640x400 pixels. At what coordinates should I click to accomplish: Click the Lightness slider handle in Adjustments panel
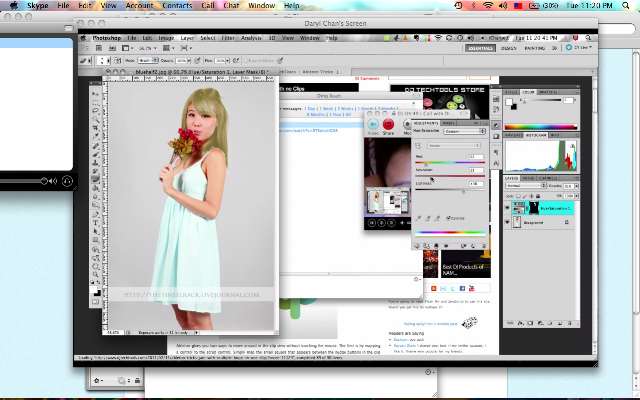pyautogui.click(x=463, y=191)
